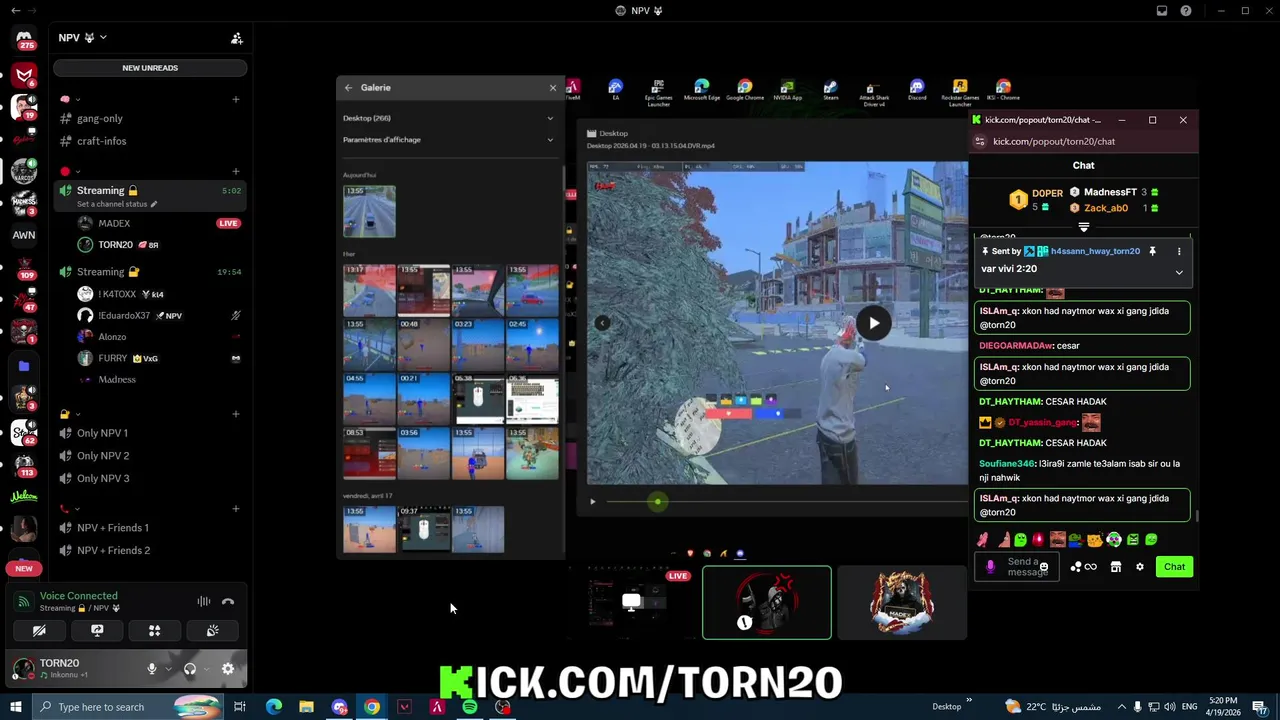Open the server with the 275 badge

pyautogui.click(x=24, y=39)
